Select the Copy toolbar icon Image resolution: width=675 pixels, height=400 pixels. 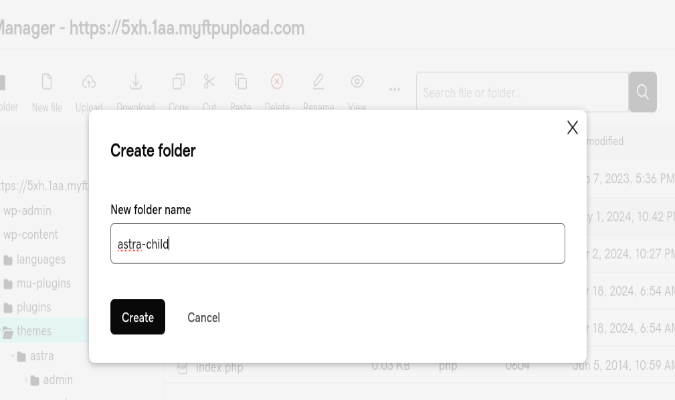(x=178, y=81)
